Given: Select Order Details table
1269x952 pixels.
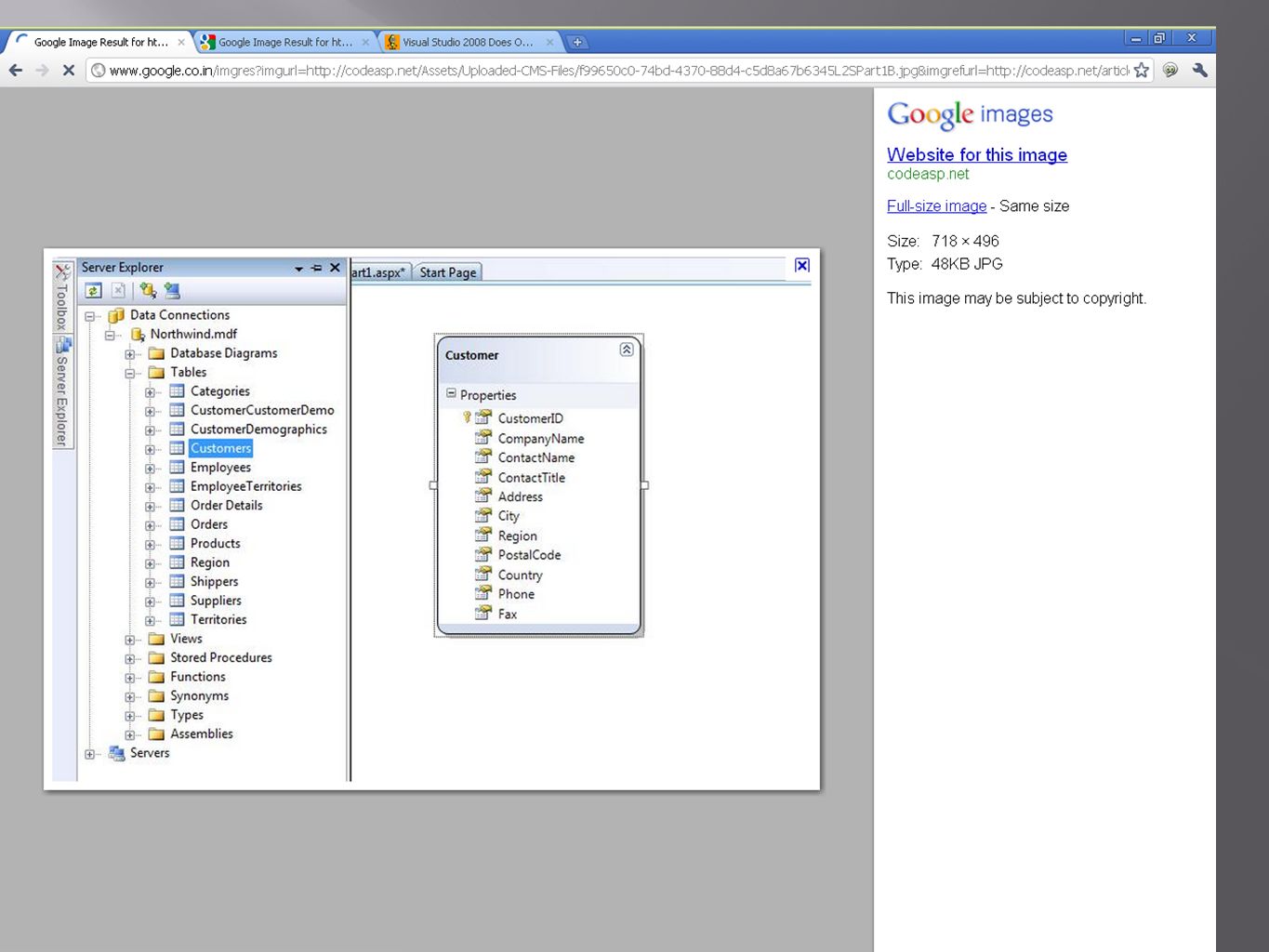Looking at the screenshot, I should [226, 505].
